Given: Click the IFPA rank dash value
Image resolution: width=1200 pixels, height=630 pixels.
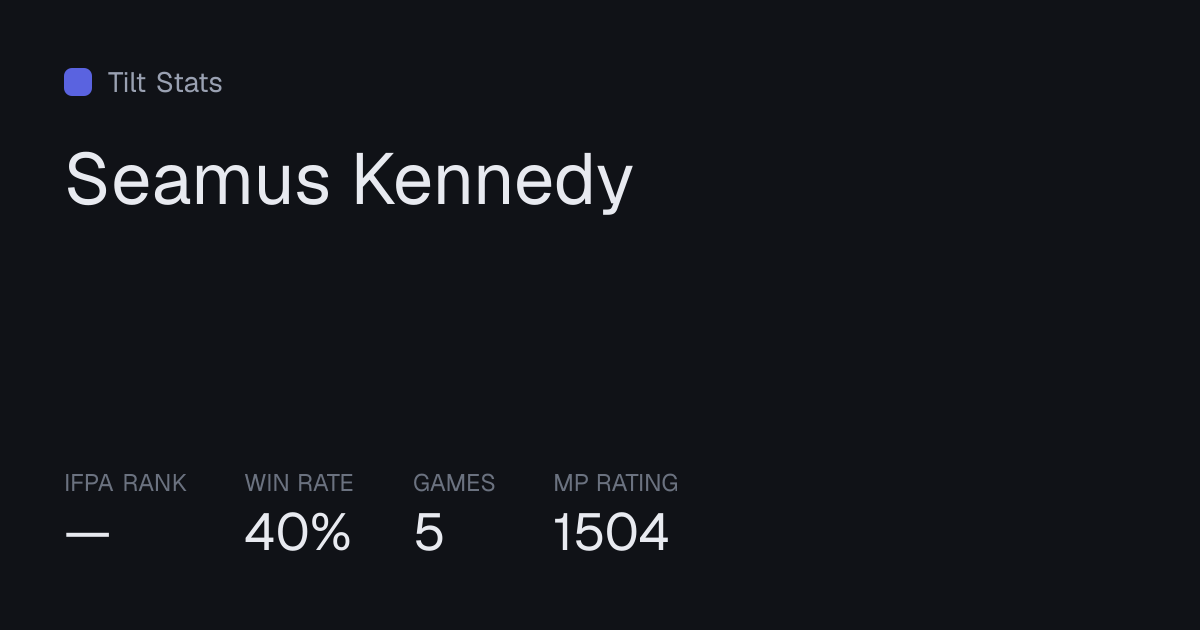Looking at the screenshot, I should coord(87,534).
